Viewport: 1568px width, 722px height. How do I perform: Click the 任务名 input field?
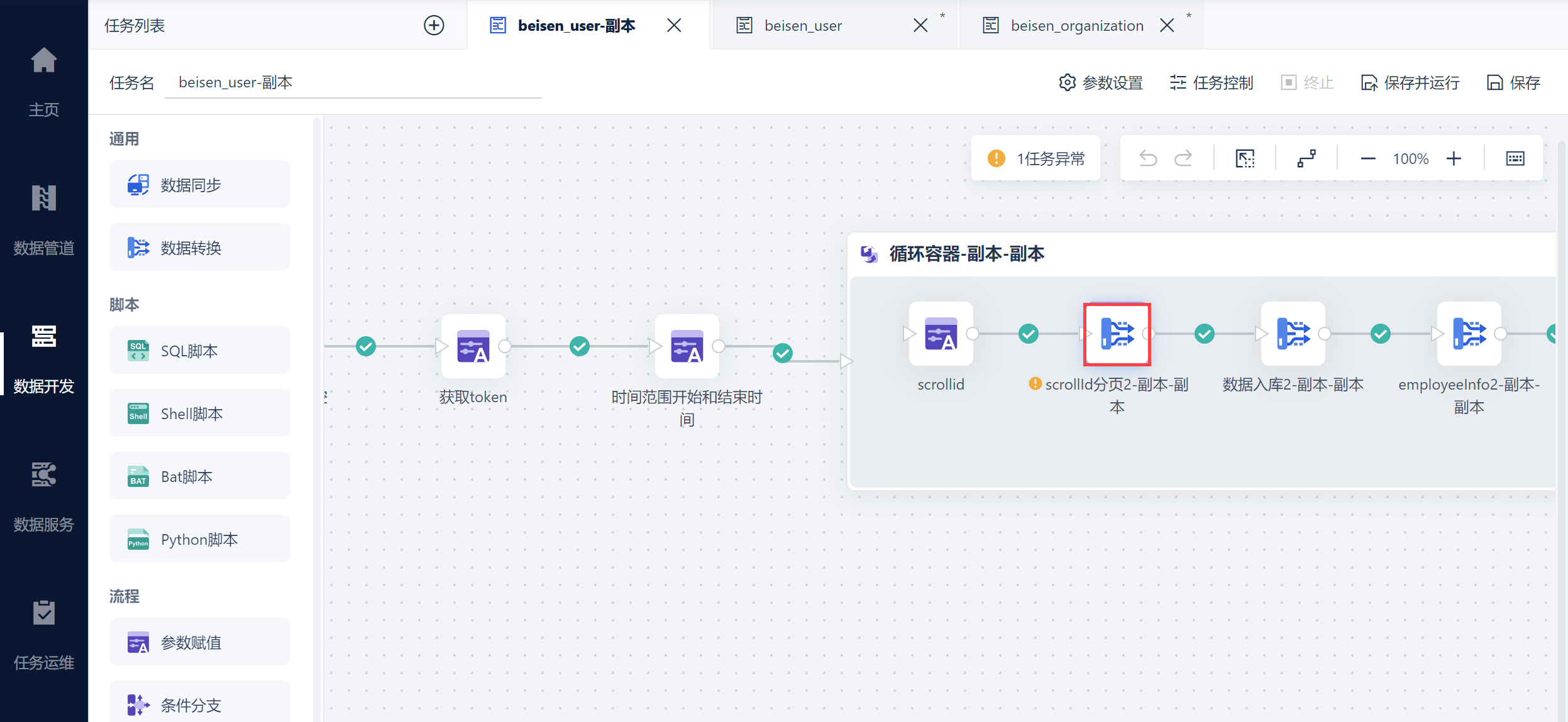pyautogui.click(x=352, y=82)
